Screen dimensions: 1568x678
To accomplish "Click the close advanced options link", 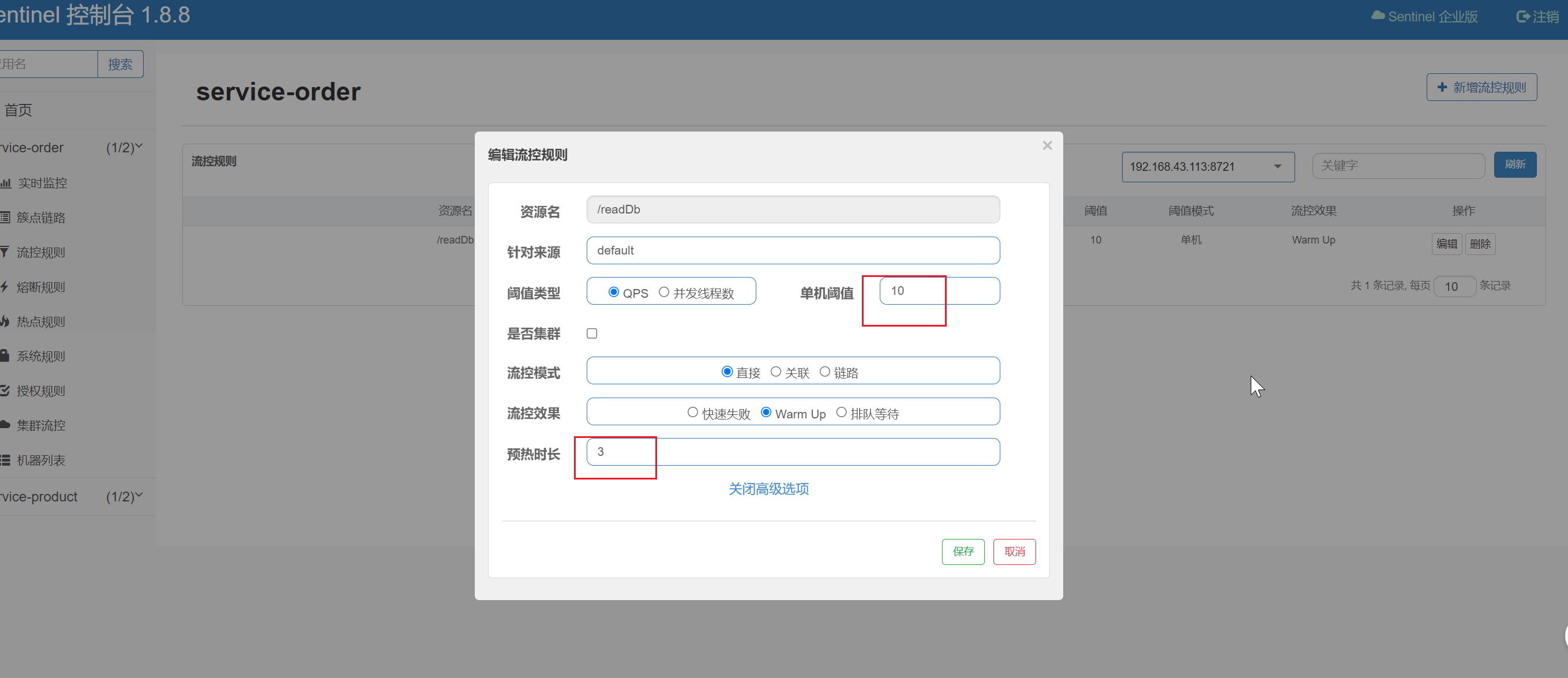I will tap(768, 489).
